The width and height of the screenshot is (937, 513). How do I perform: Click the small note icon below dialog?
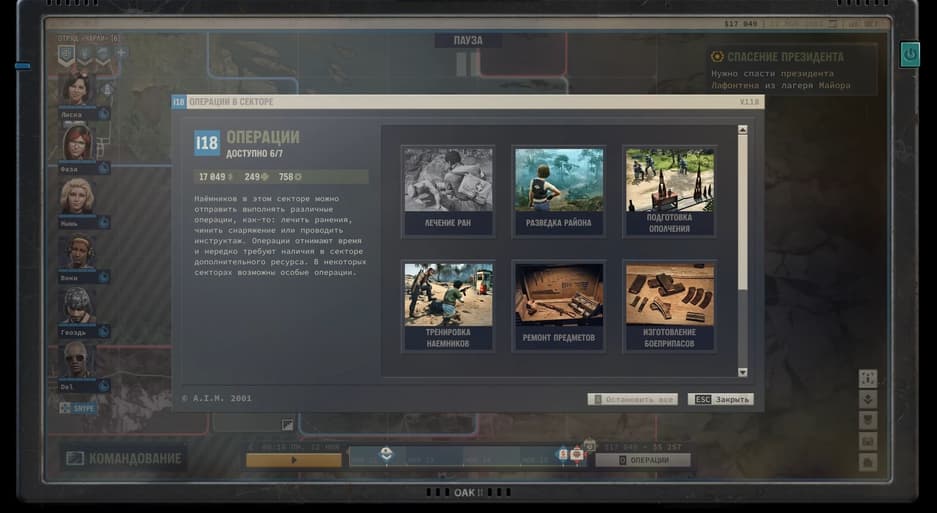coord(287,425)
